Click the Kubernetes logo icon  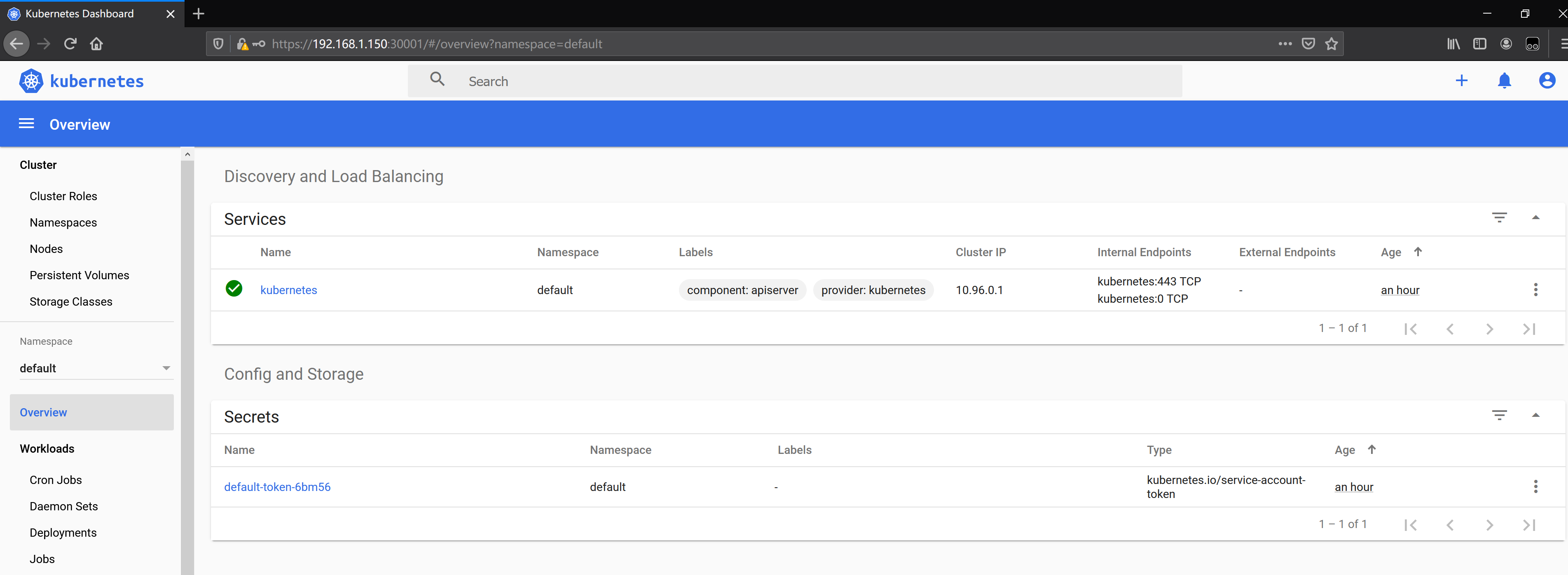pos(31,81)
